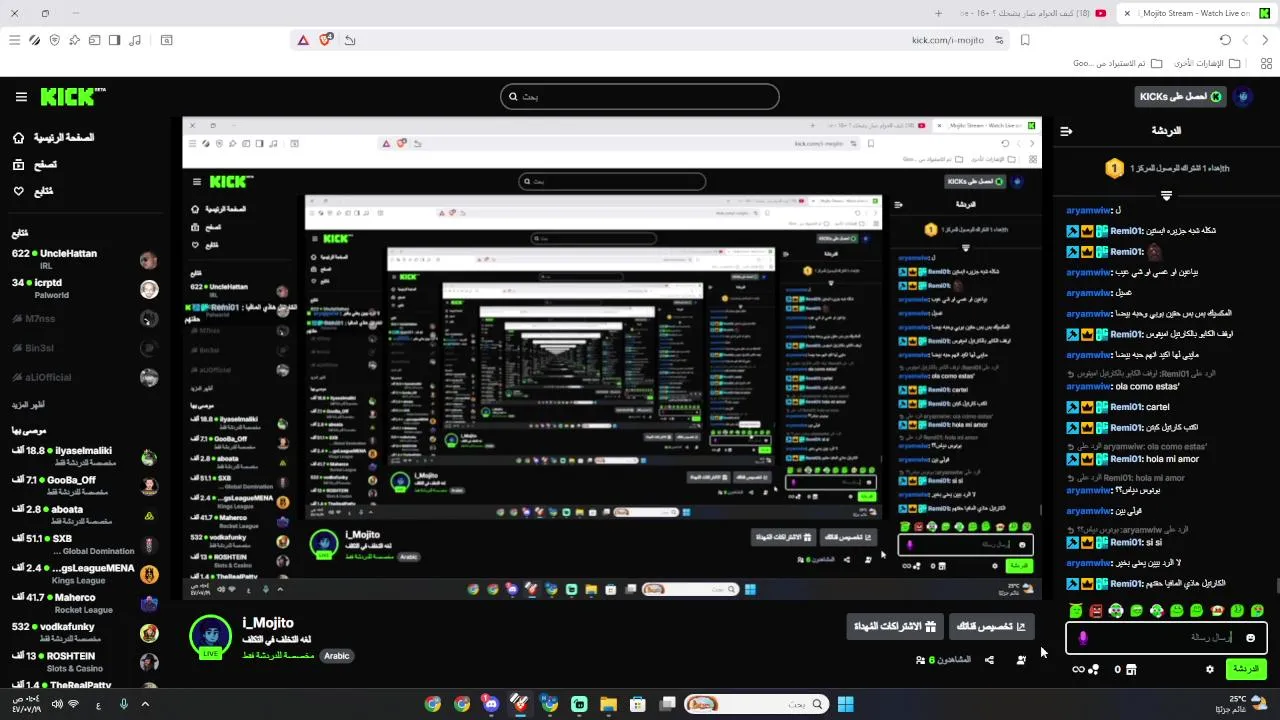Open recommended channel aboata

(x=85, y=514)
